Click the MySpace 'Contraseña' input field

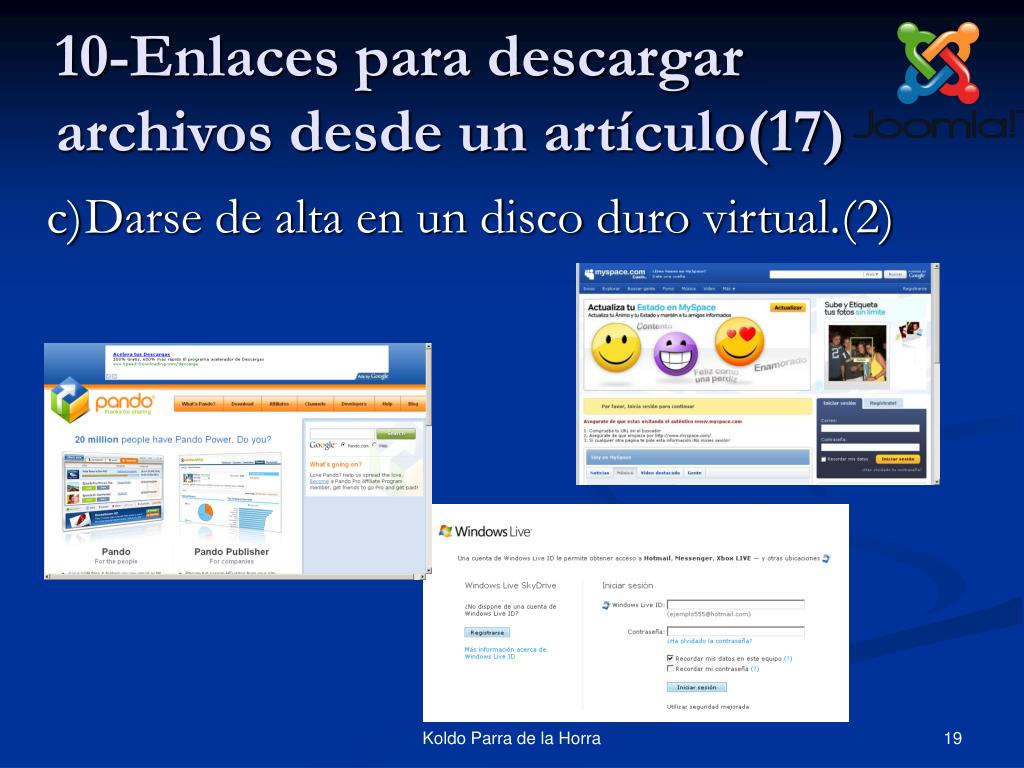click(870, 447)
